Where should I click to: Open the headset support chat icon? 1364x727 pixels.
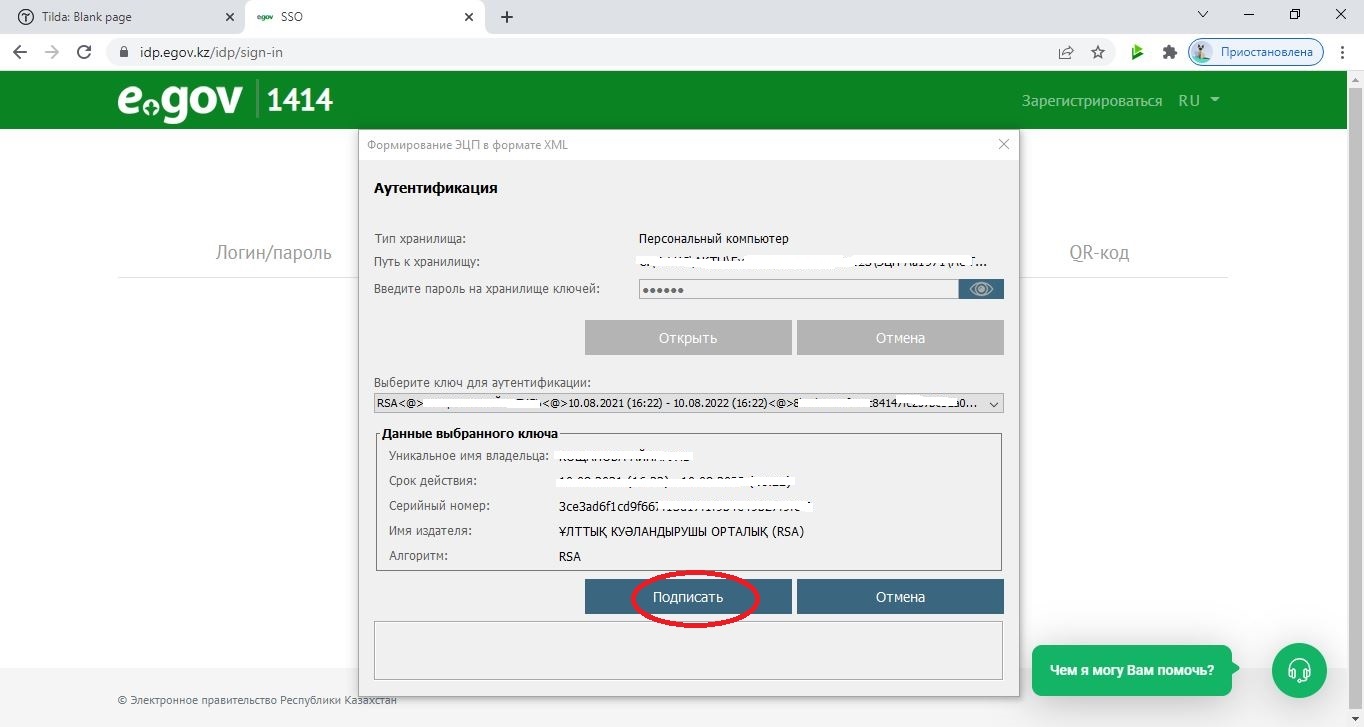(x=1299, y=670)
